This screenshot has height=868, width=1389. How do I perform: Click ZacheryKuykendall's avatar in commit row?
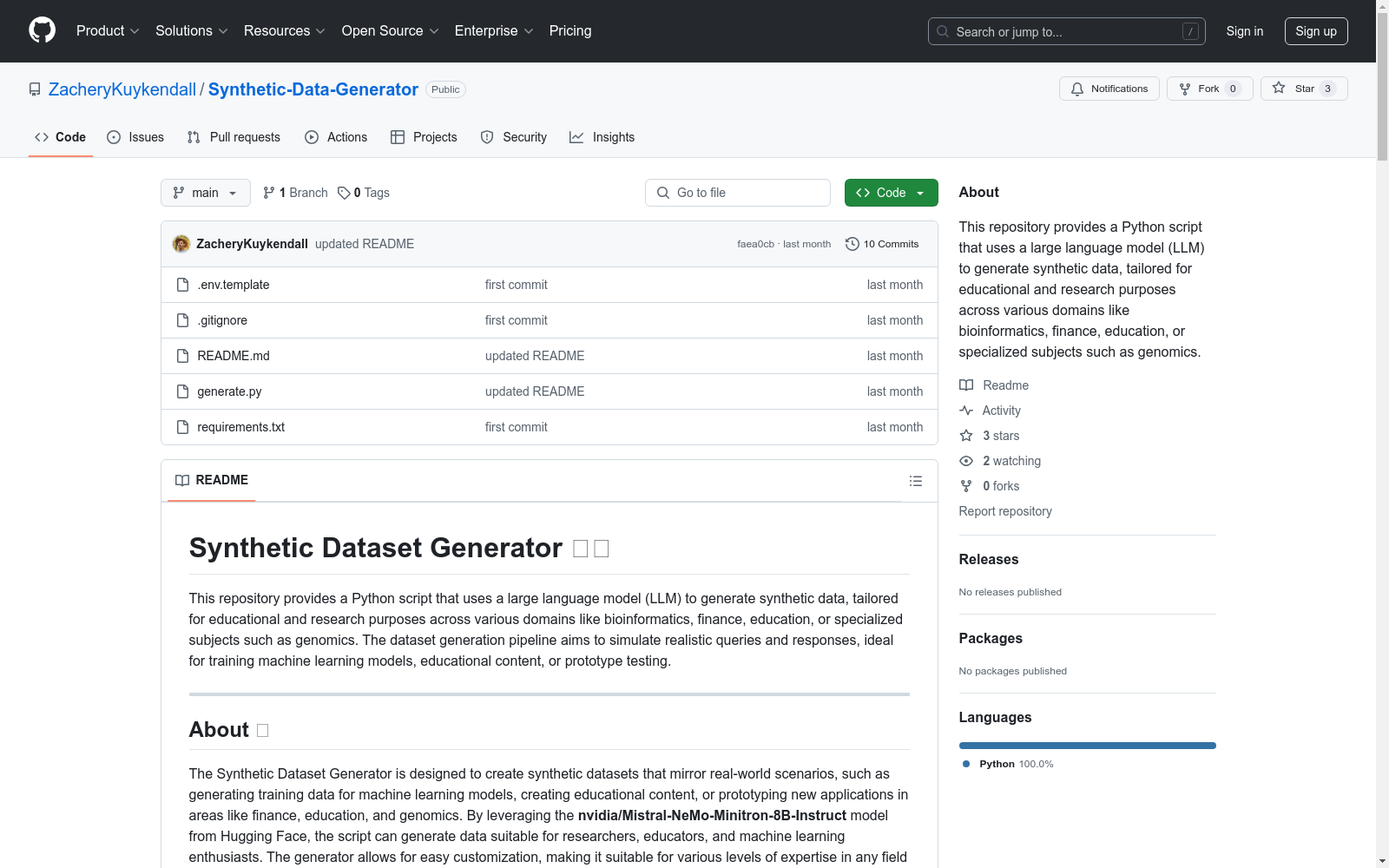tap(181, 244)
